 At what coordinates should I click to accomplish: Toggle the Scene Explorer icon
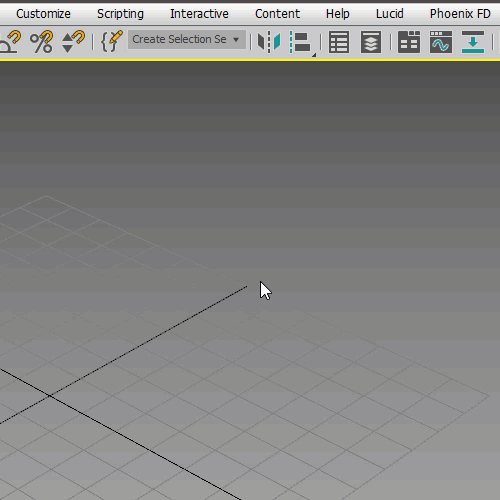[x=339, y=42]
